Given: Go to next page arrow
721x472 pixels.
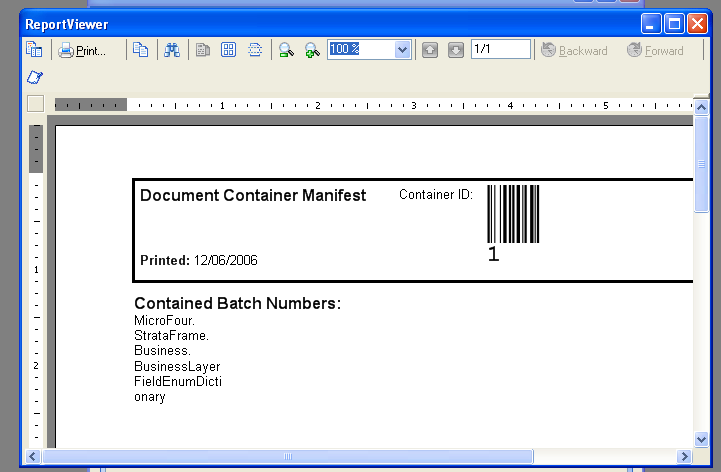Looking at the screenshot, I should pos(456,50).
